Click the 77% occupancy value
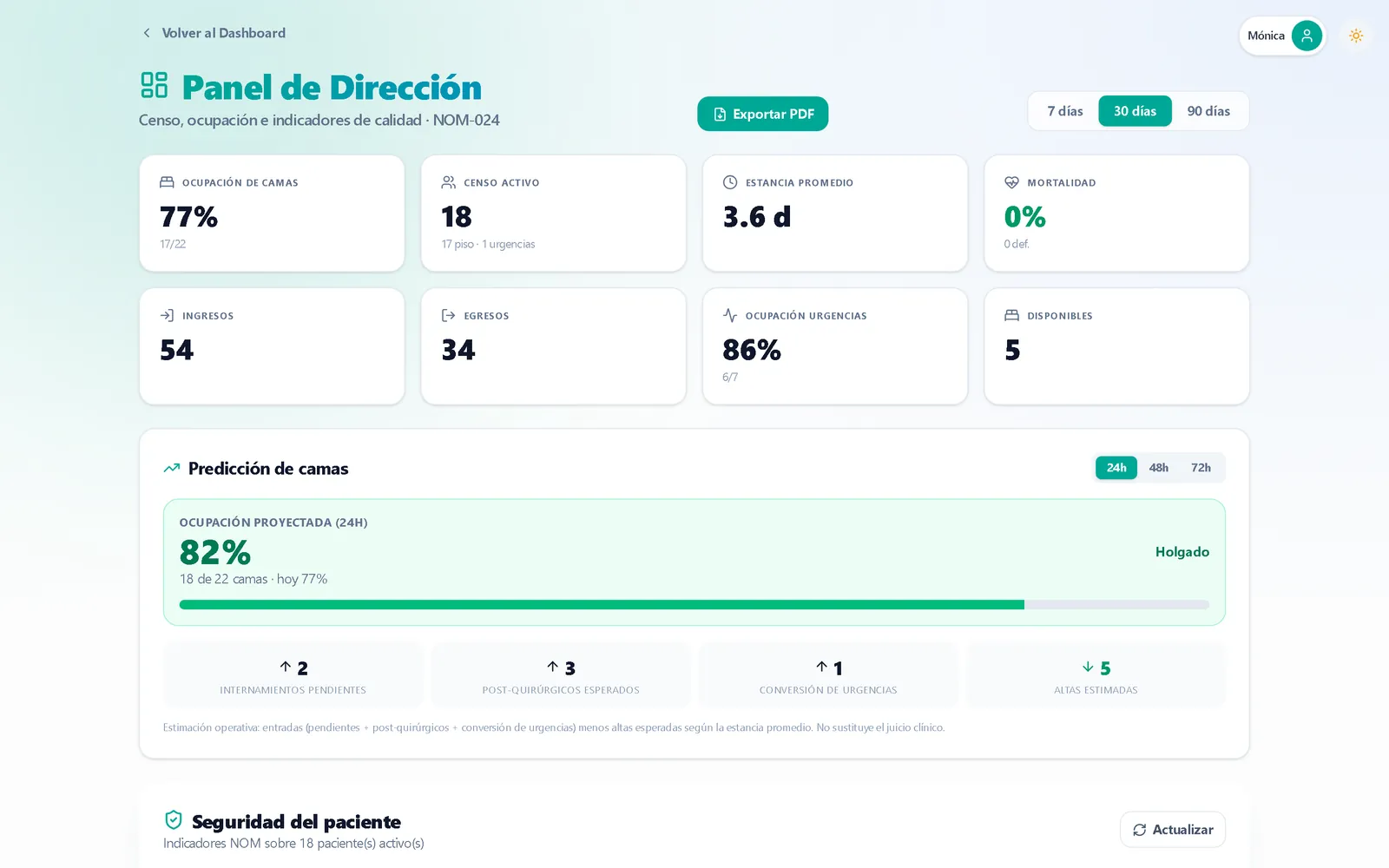 [189, 216]
